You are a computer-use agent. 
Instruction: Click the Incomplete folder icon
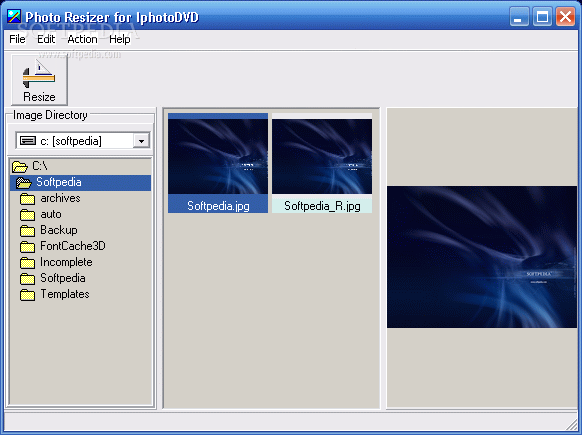click(x=27, y=262)
